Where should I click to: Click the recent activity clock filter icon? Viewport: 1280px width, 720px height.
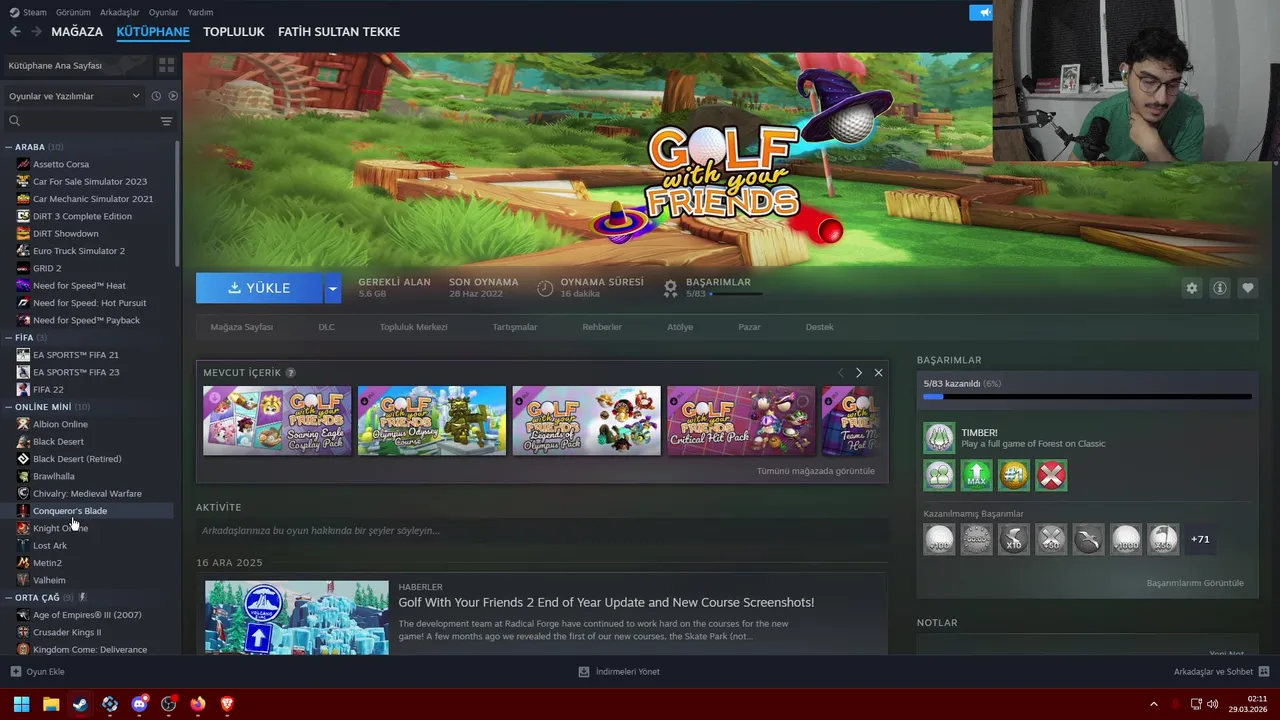pyautogui.click(x=156, y=96)
